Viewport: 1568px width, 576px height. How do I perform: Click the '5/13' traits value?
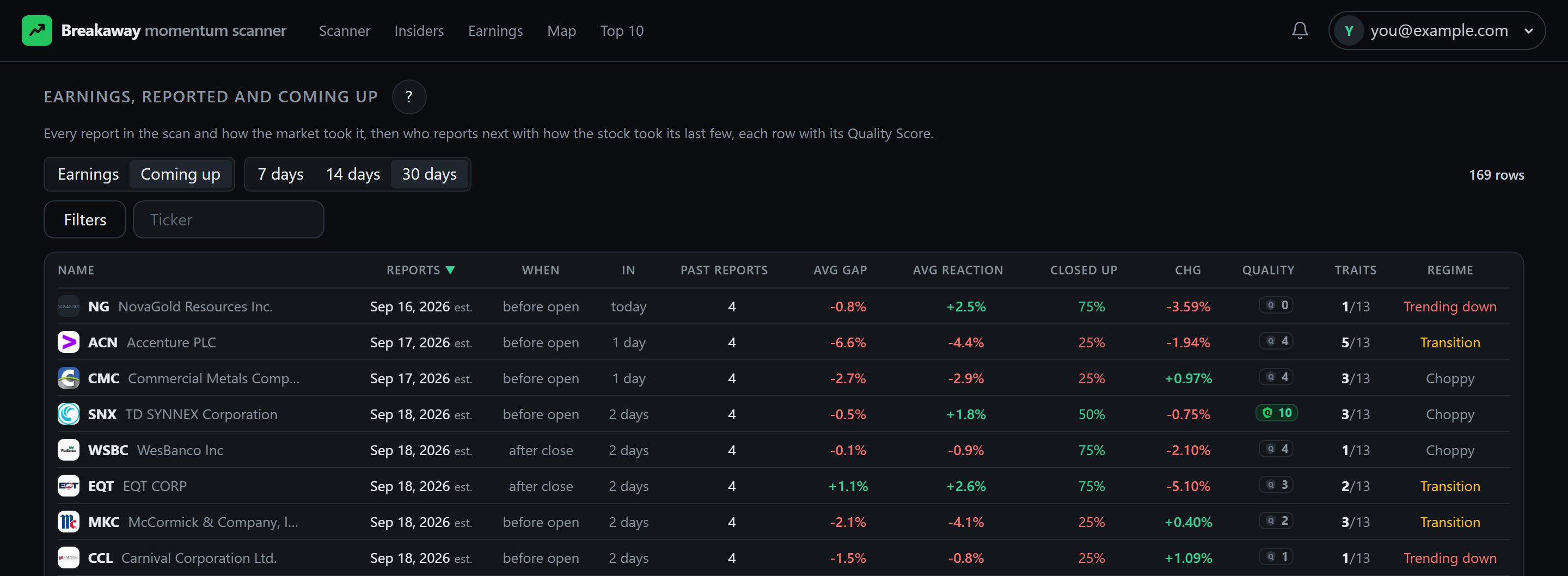coord(1356,342)
